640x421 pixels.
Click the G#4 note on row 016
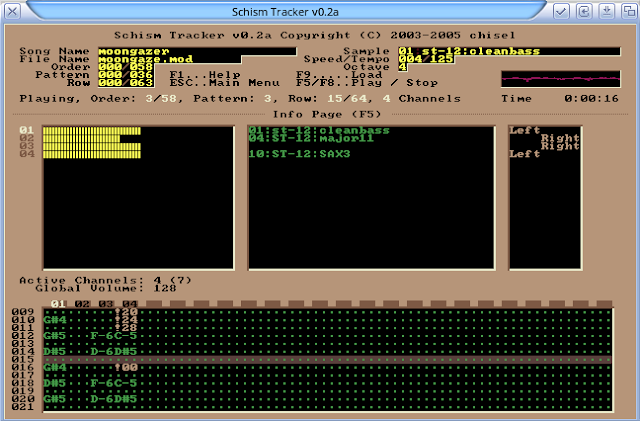click(x=55, y=368)
